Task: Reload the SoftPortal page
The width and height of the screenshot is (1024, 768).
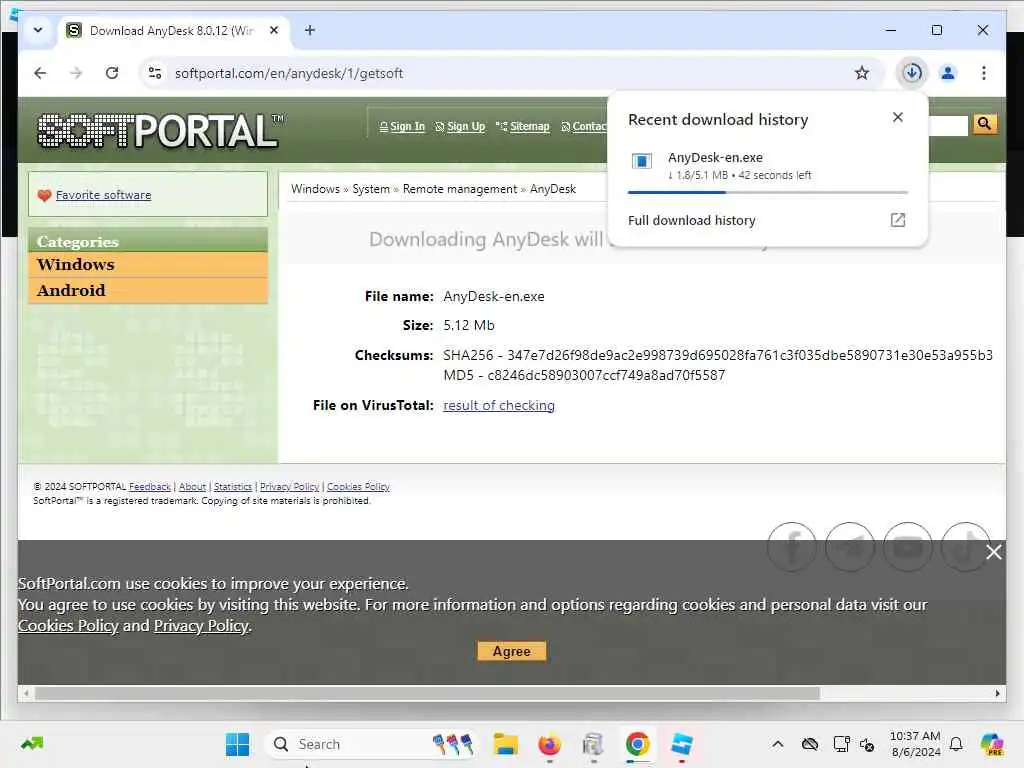Action: click(112, 73)
